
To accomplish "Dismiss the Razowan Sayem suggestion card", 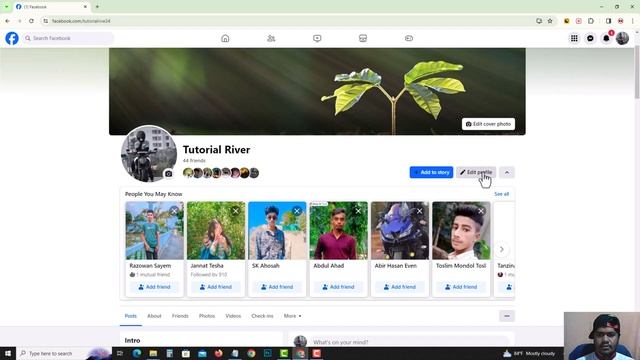I will 174,211.
